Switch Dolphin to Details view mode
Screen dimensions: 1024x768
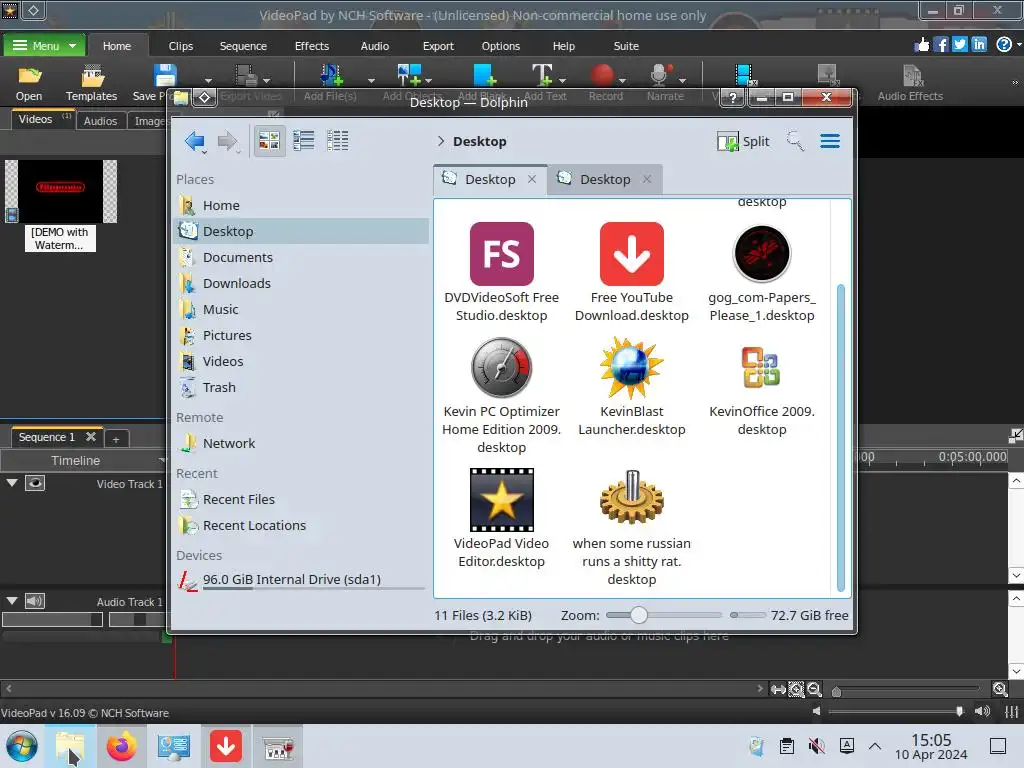[338, 140]
